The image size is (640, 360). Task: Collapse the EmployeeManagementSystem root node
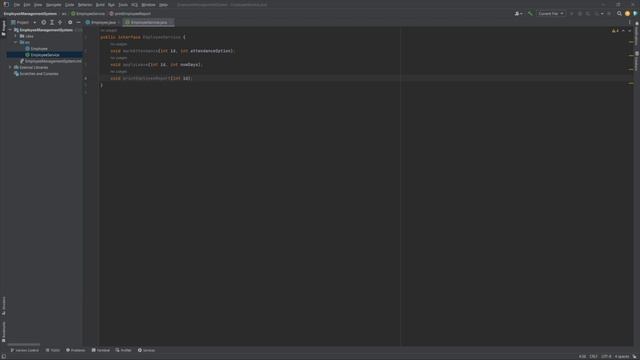pyautogui.click(x=10, y=30)
